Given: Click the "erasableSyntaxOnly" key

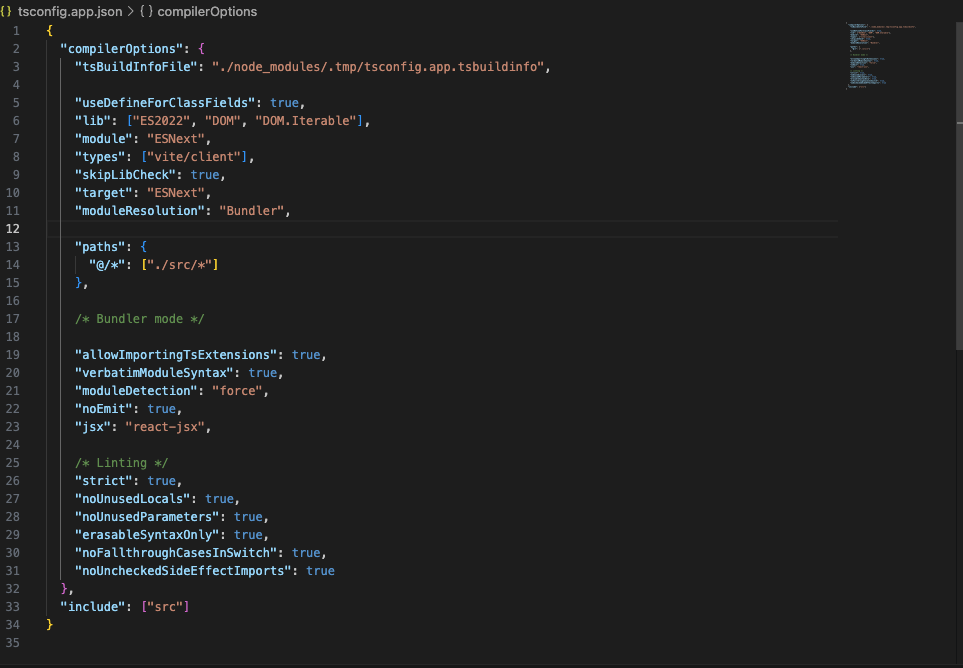Looking at the screenshot, I should [x=147, y=535].
